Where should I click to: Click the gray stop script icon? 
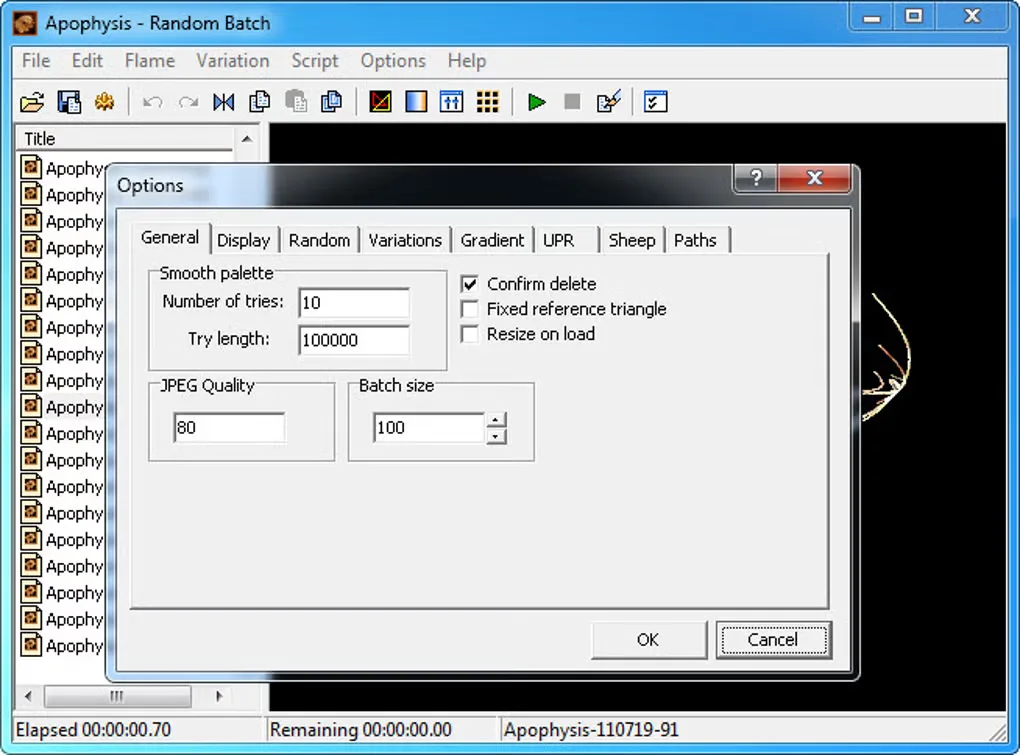click(x=572, y=102)
